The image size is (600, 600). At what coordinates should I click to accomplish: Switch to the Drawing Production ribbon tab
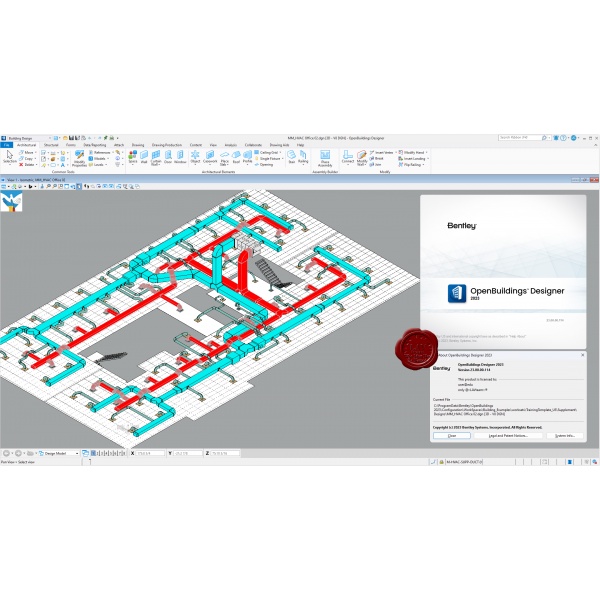(x=167, y=145)
